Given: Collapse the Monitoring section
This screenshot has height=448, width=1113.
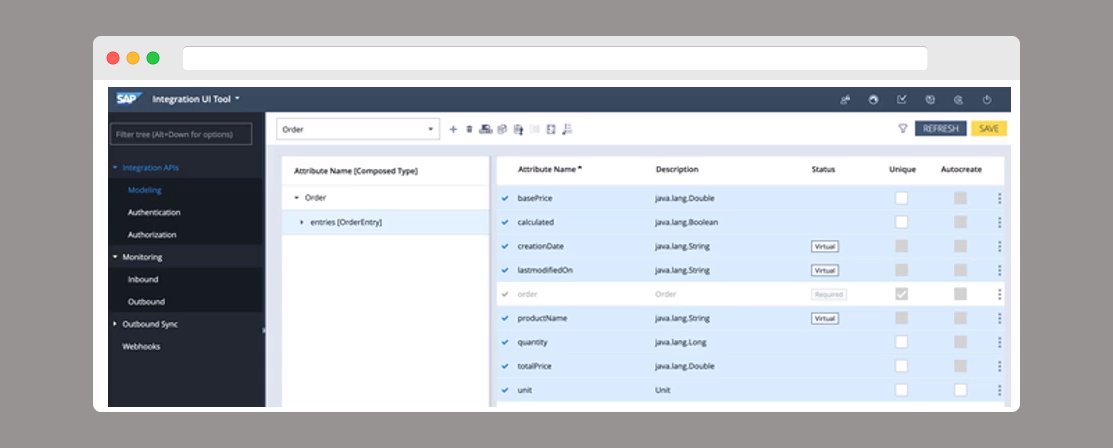Looking at the screenshot, I should [x=115, y=257].
